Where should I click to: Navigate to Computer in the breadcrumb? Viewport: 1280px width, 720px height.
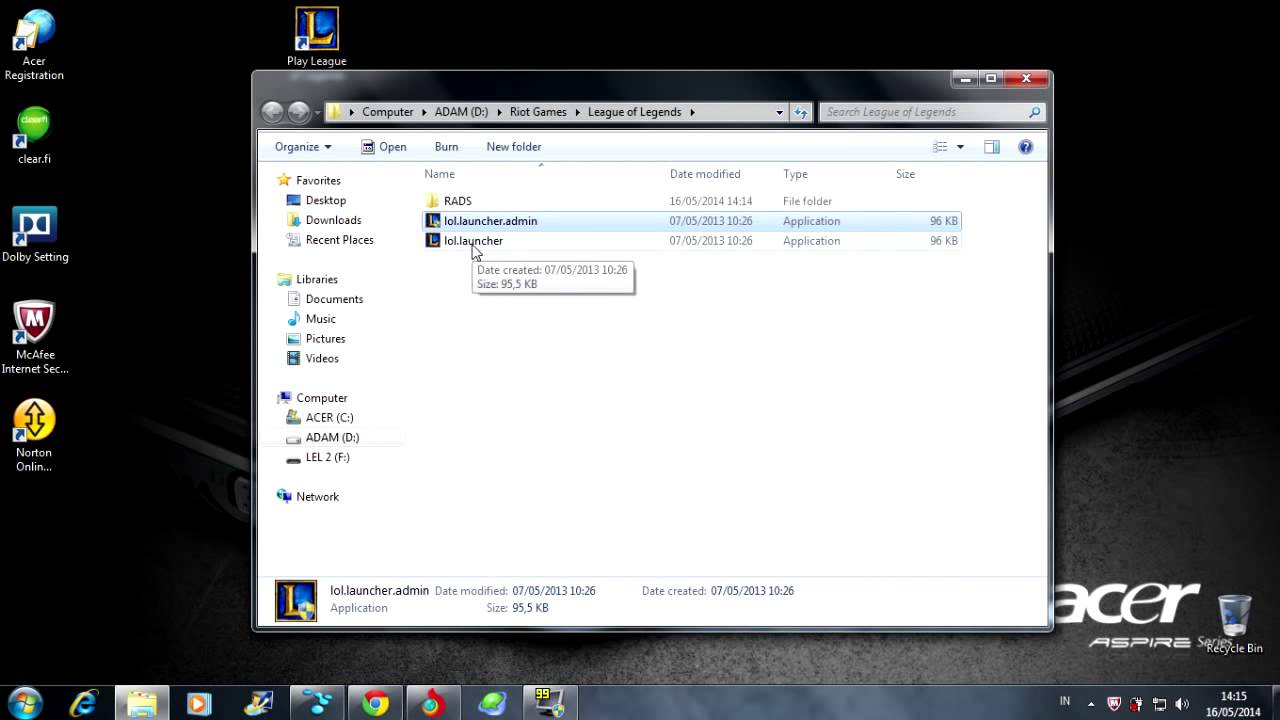(388, 112)
